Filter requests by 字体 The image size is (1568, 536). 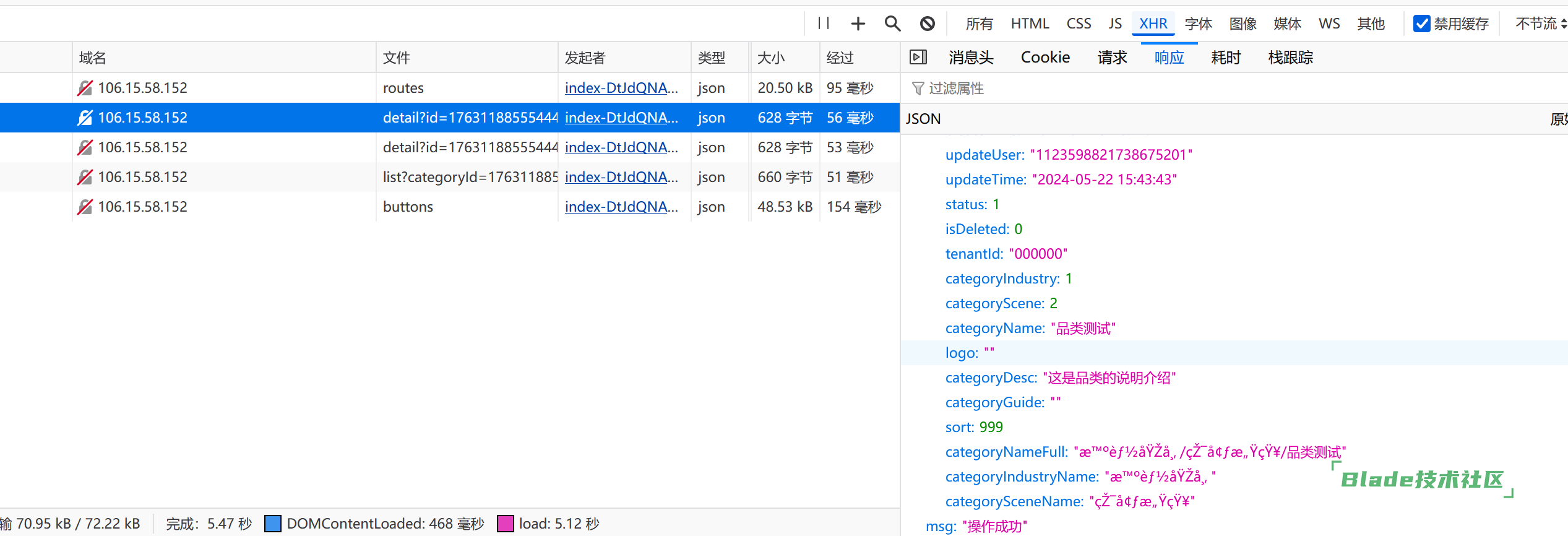coord(1198,24)
